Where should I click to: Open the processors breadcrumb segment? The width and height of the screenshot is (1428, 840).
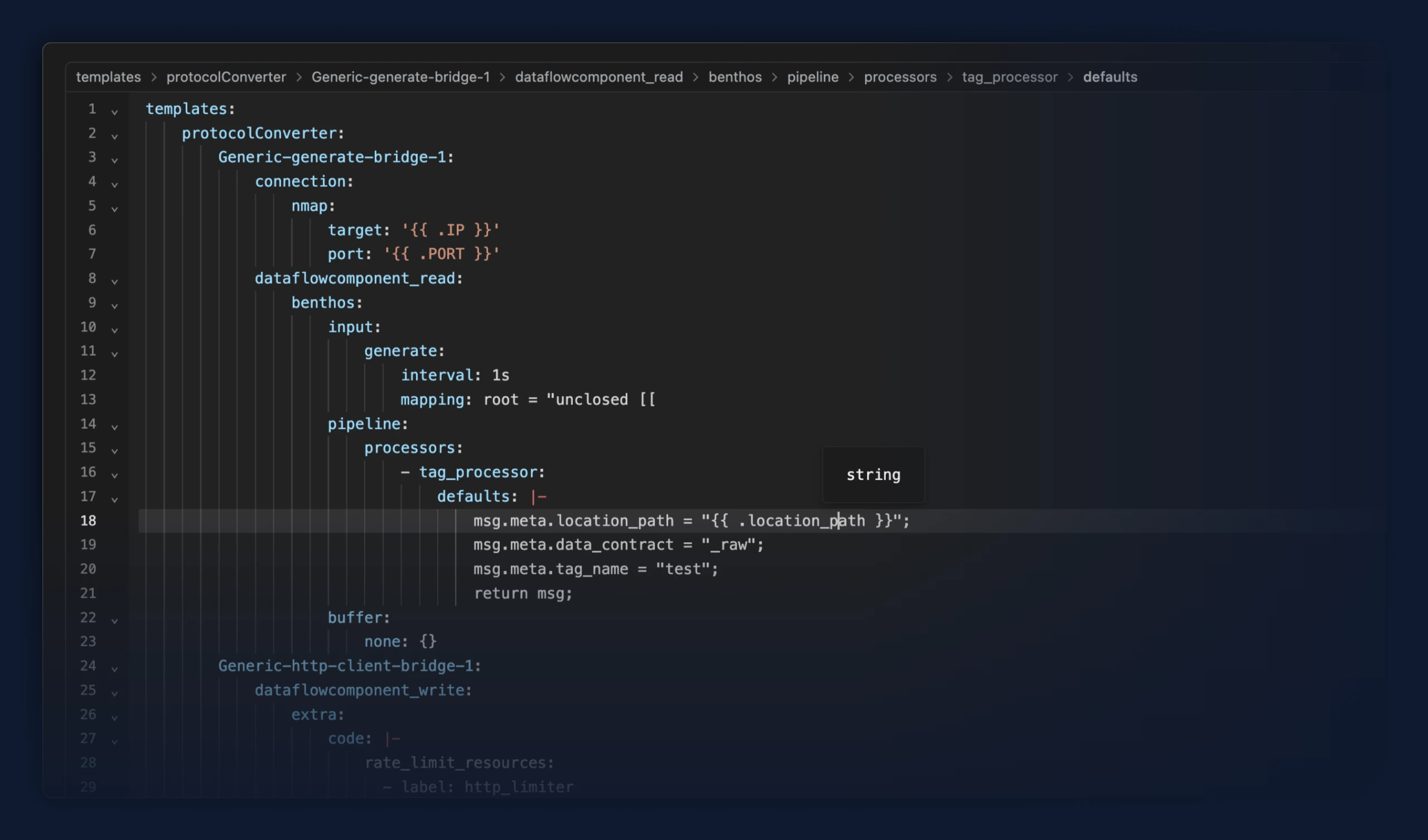[900, 77]
